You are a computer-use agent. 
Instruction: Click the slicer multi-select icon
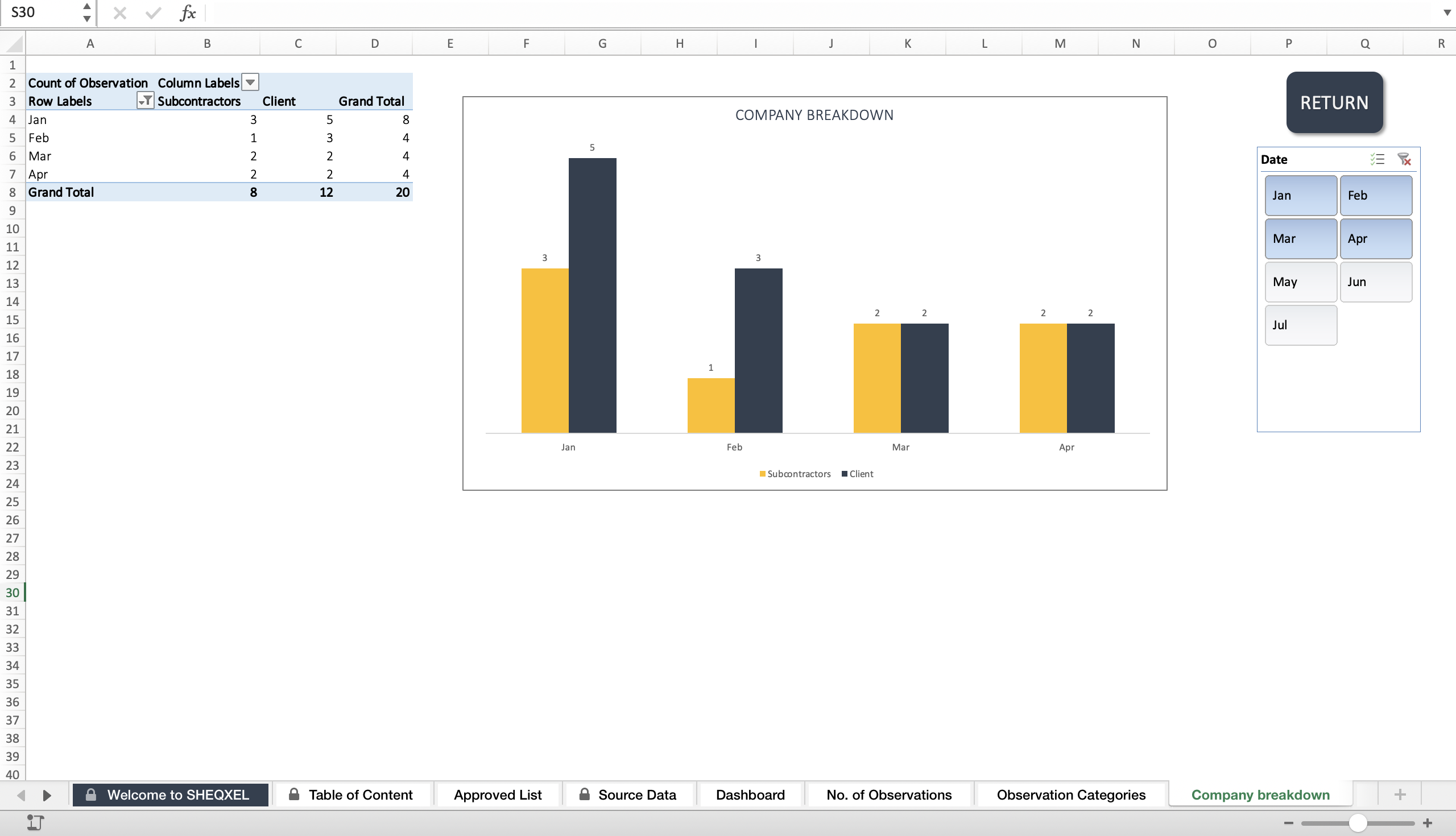[1377, 159]
